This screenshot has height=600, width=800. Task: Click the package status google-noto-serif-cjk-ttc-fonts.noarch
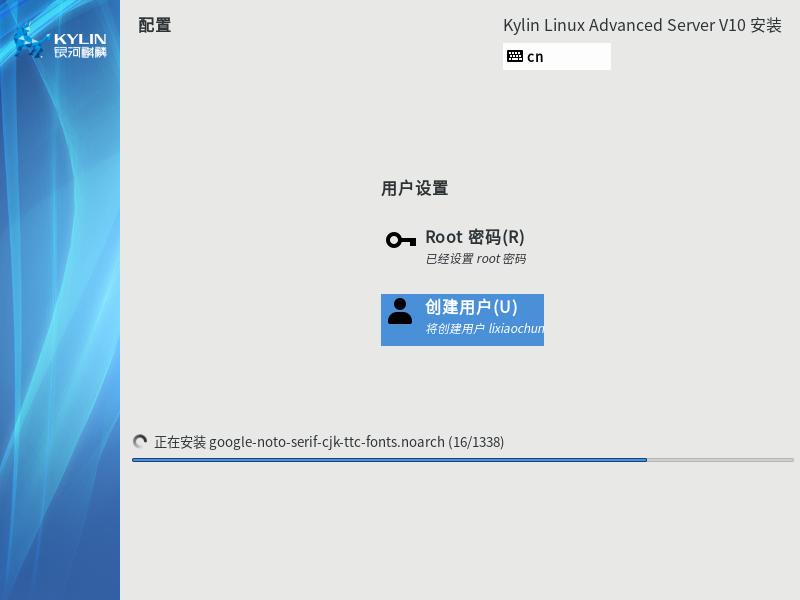(x=327, y=442)
